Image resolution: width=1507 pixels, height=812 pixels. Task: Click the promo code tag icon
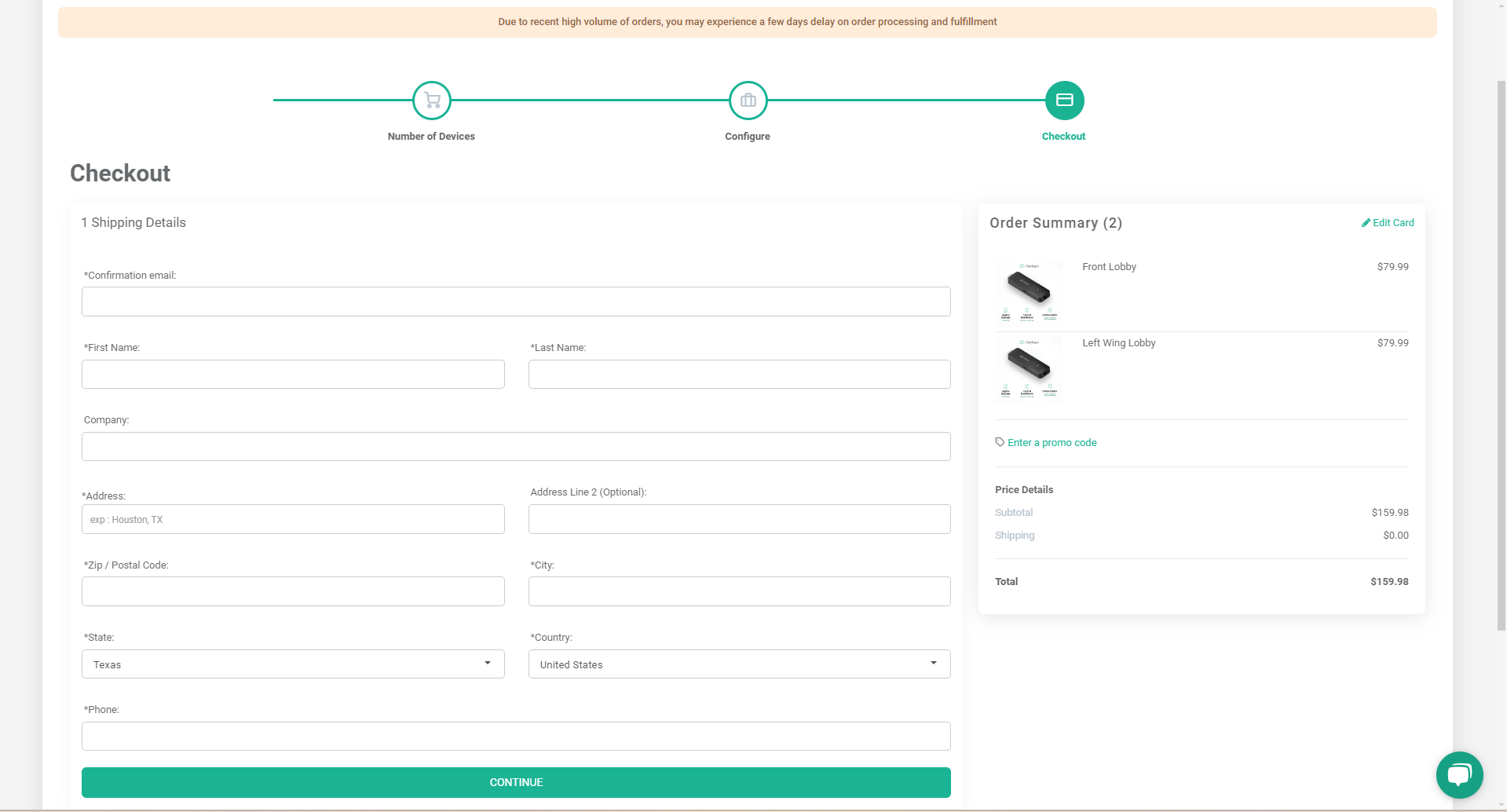[999, 442]
